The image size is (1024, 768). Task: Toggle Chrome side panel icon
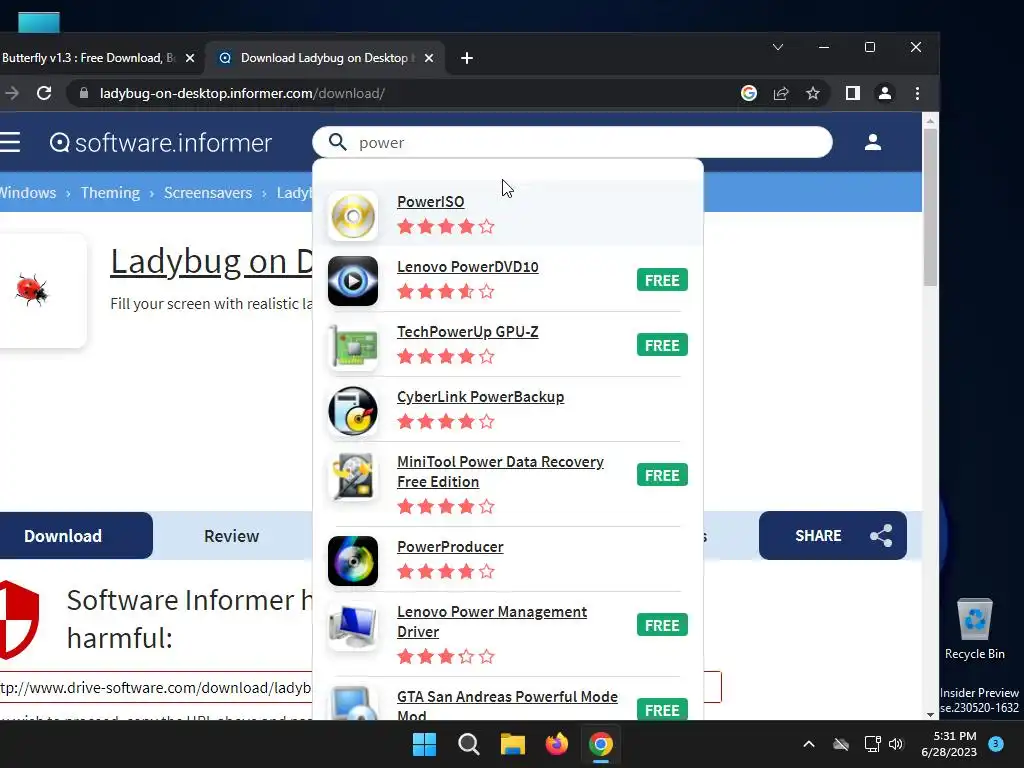(x=852, y=93)
